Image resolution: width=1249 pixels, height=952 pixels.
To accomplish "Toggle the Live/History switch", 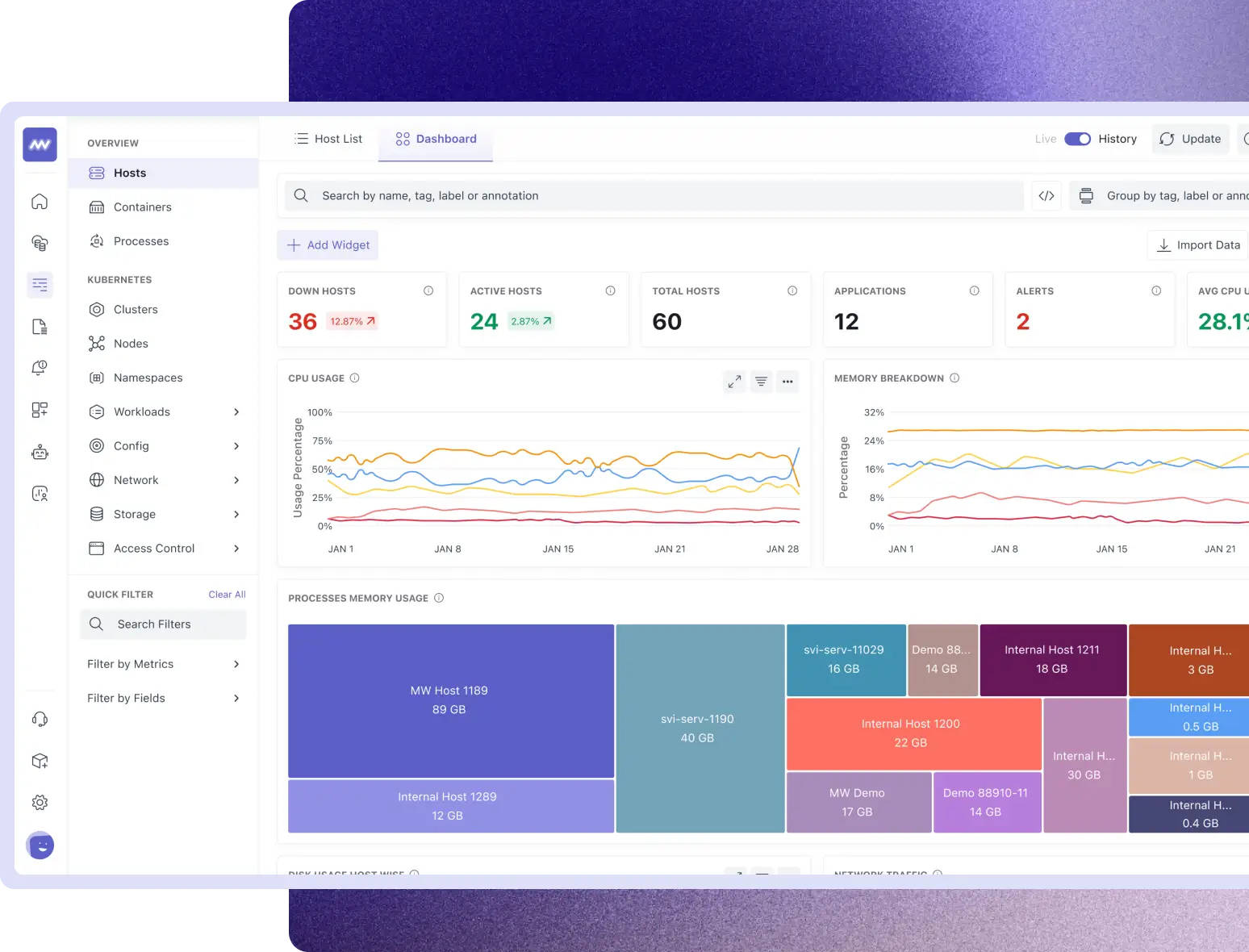I will pos(1077,139).
